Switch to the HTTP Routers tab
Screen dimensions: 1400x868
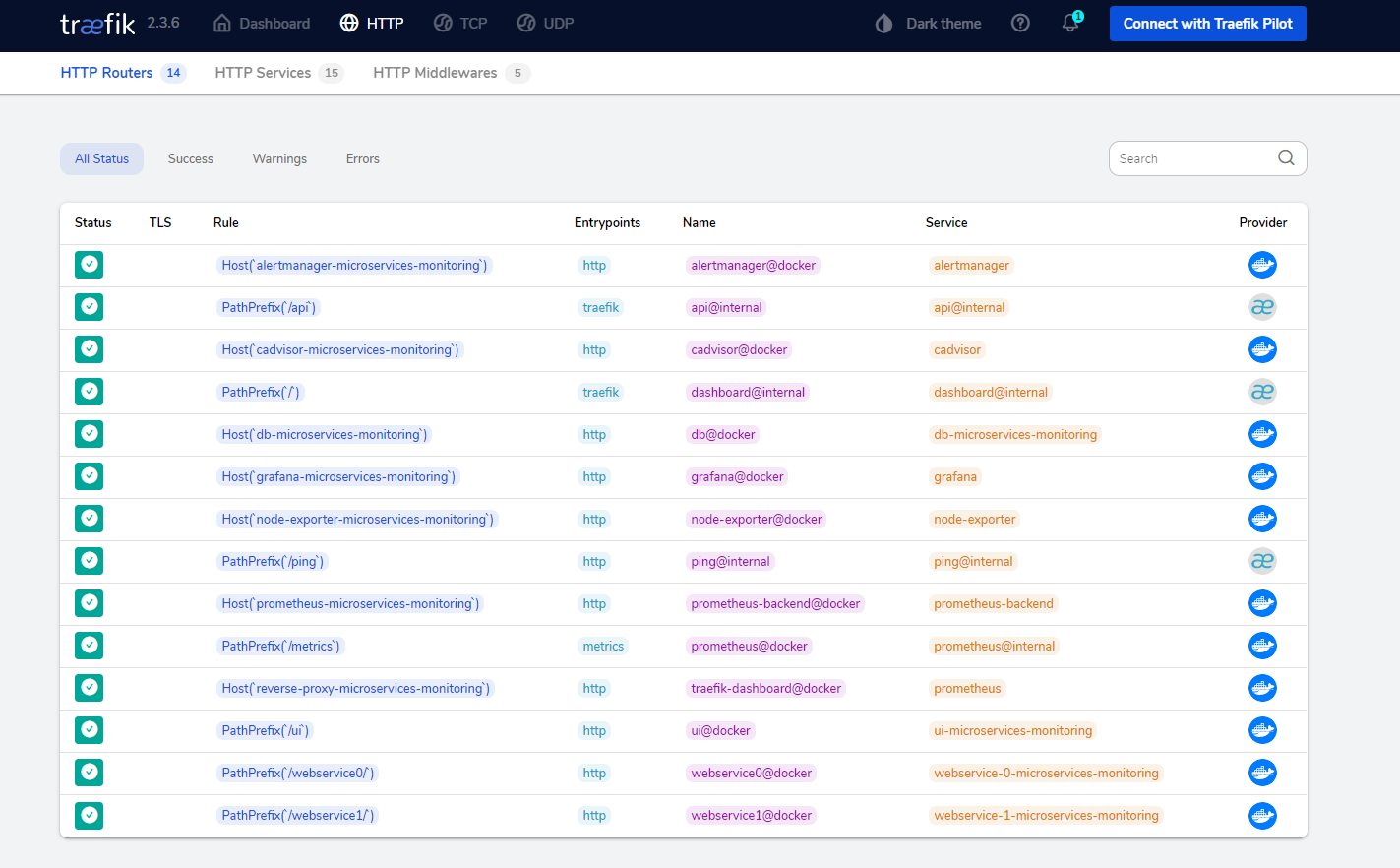click(123, 73)
